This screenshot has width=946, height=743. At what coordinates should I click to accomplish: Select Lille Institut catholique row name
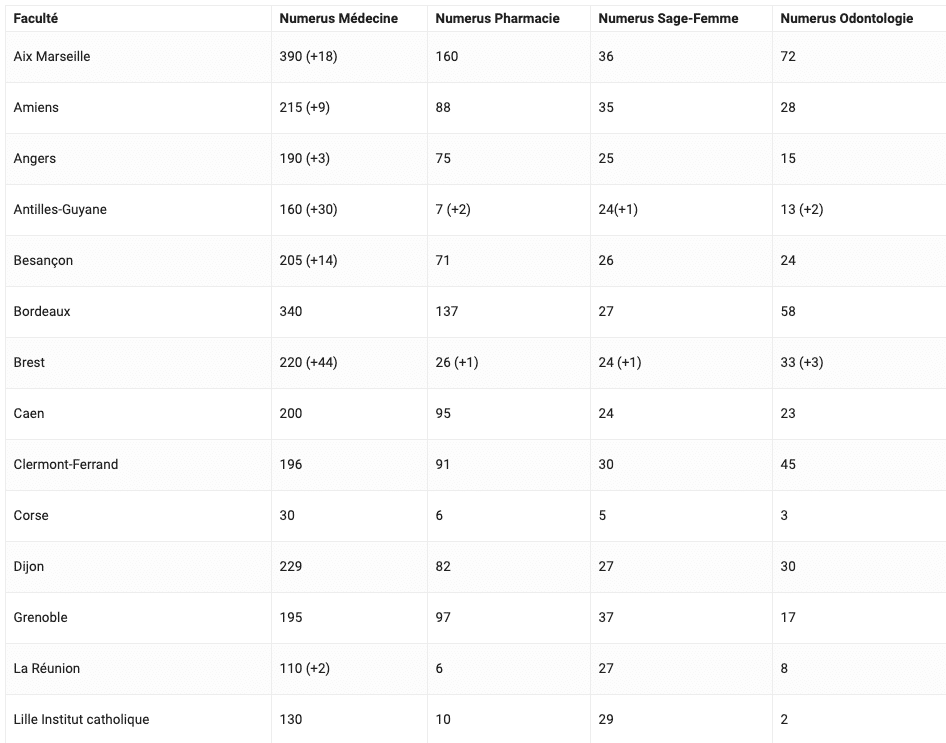81,719
